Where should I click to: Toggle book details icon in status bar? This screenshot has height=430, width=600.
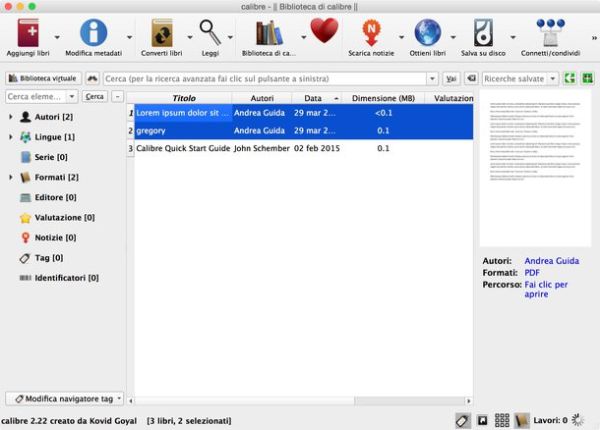click(522, 421)
